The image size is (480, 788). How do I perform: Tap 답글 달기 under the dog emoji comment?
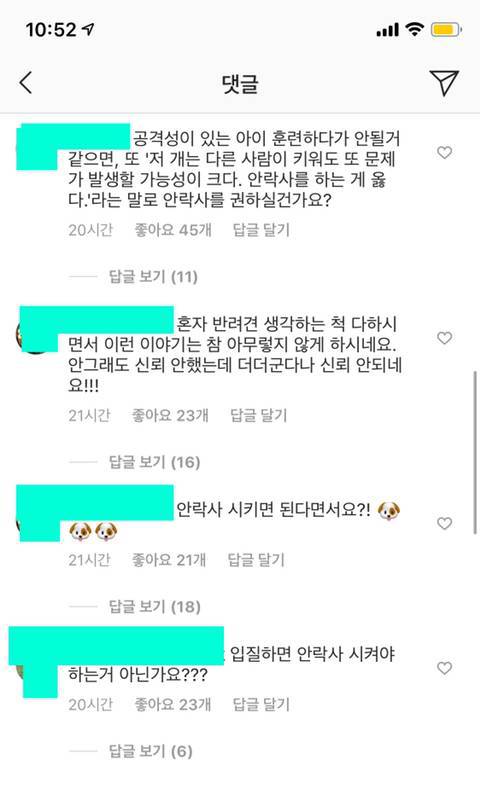[256, 559]
